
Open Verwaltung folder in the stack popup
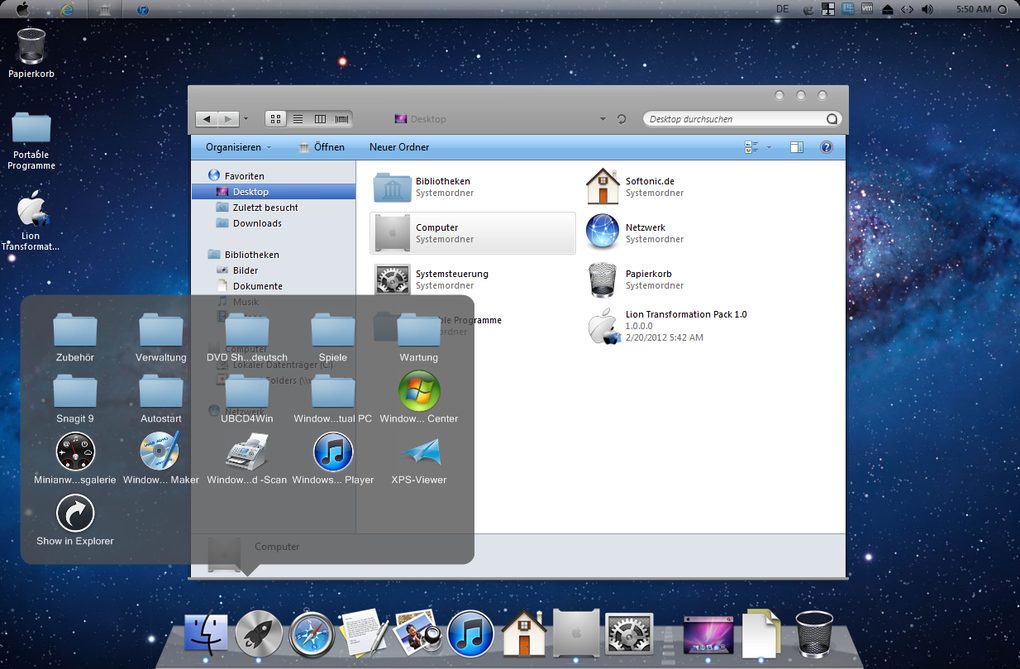point(161,337)
